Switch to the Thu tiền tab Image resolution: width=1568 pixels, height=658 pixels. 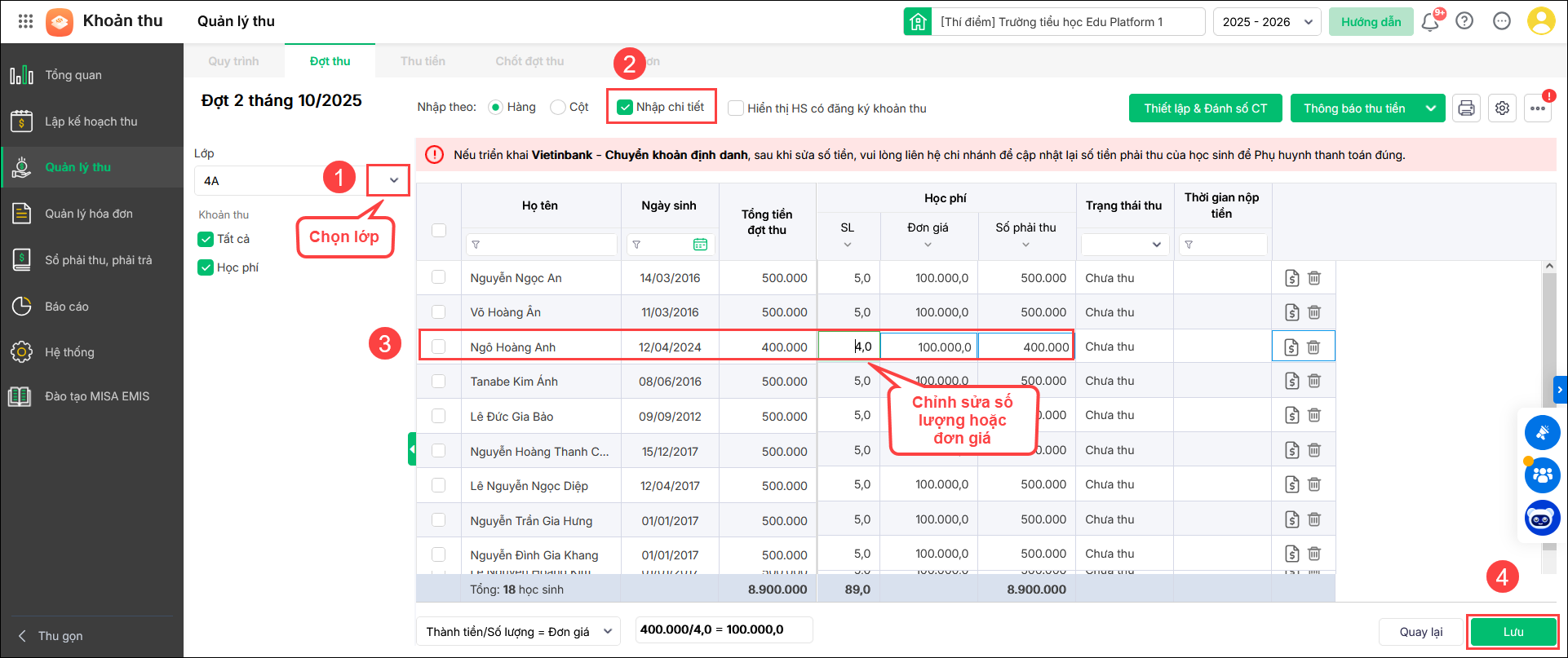[423, 61]
